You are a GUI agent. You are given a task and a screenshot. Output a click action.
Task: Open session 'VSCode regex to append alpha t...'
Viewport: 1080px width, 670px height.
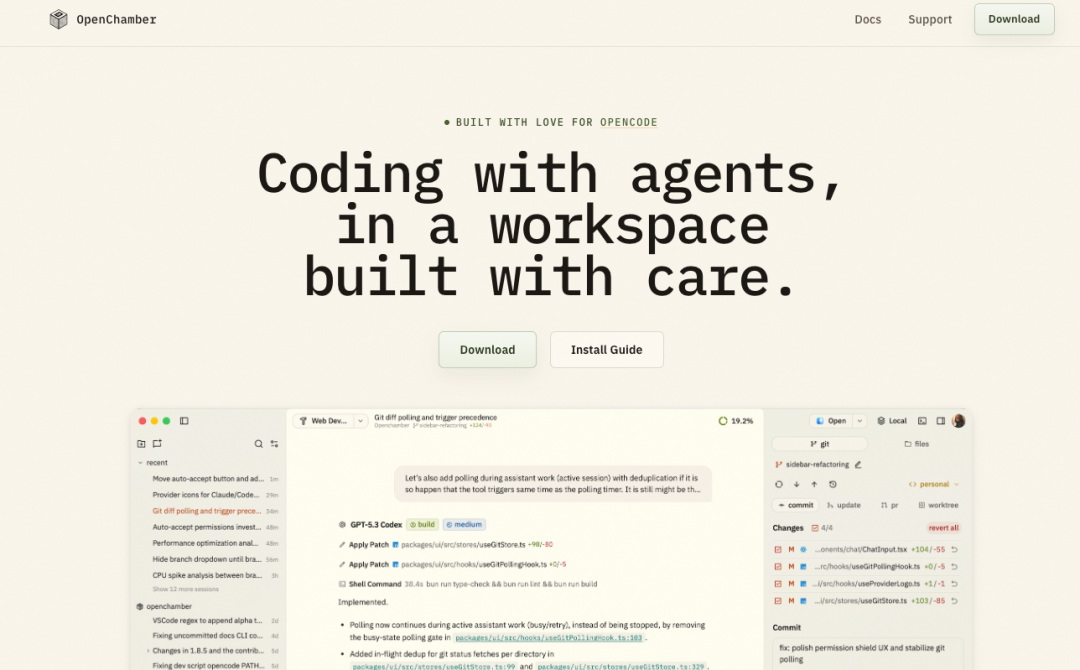click(207, 620)
